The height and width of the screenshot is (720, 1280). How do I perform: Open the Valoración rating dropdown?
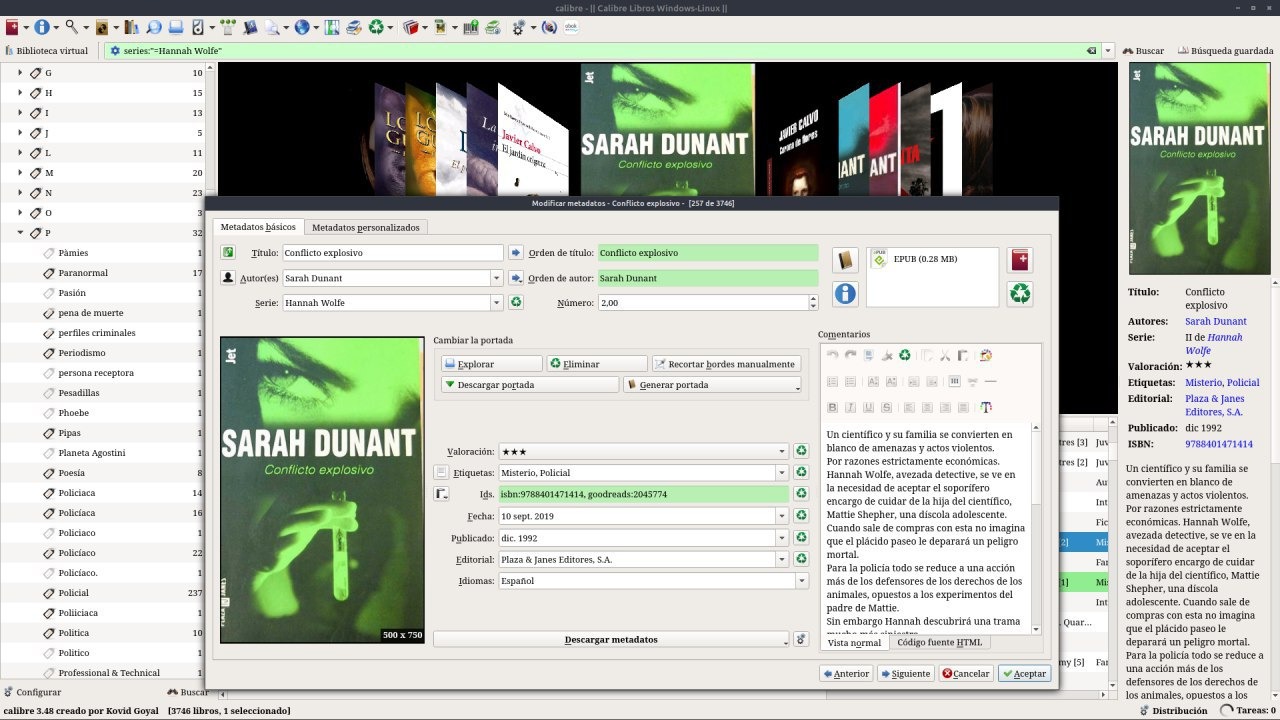(782, 451)
